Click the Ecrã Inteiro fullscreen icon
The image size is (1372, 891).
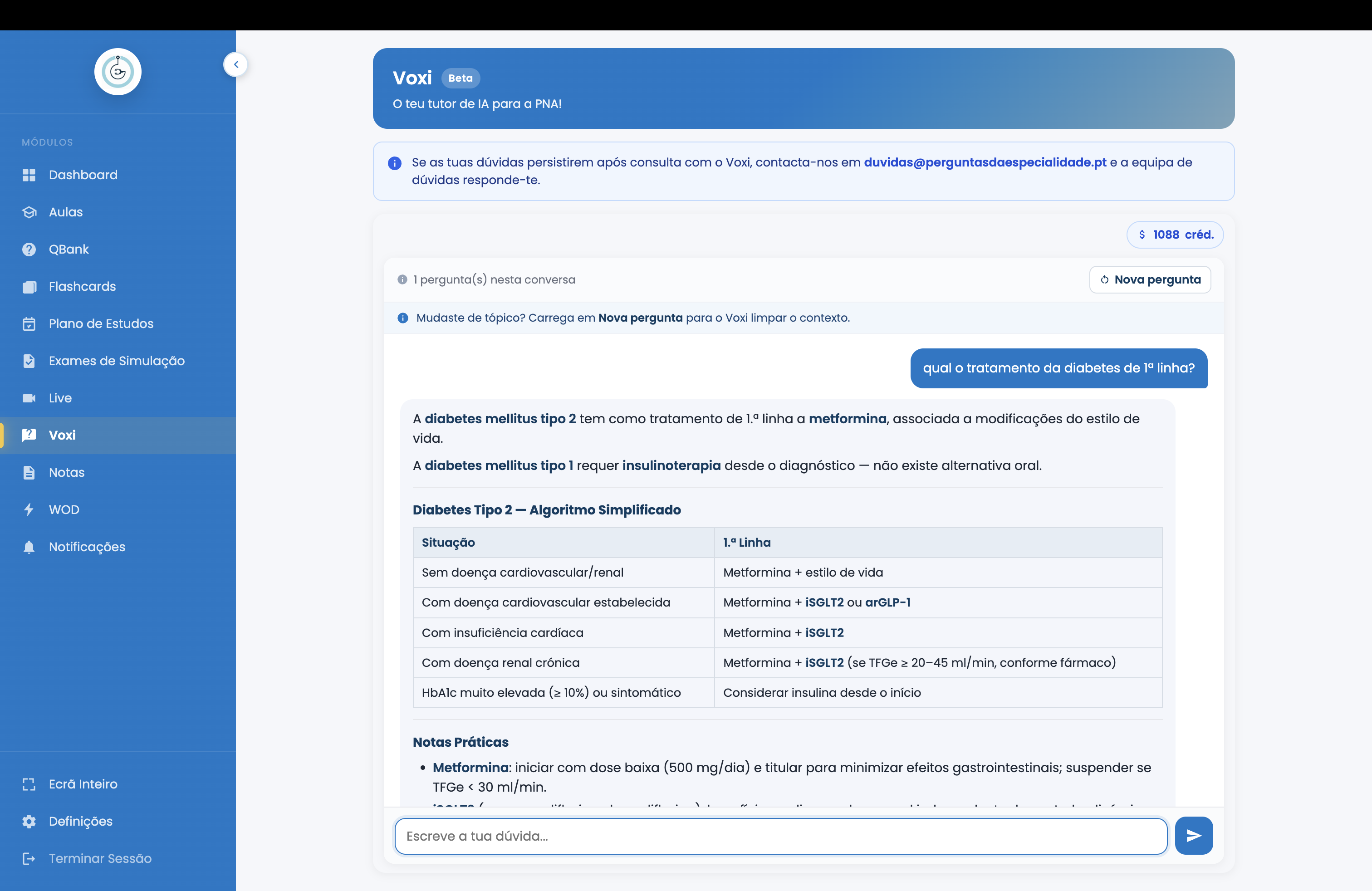[x=29, y=784]
